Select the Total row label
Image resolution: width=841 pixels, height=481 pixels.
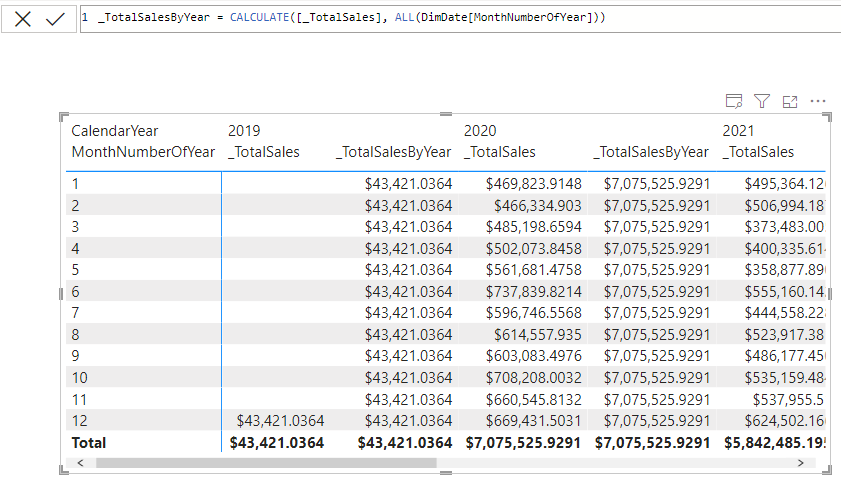tap(89, 443)
